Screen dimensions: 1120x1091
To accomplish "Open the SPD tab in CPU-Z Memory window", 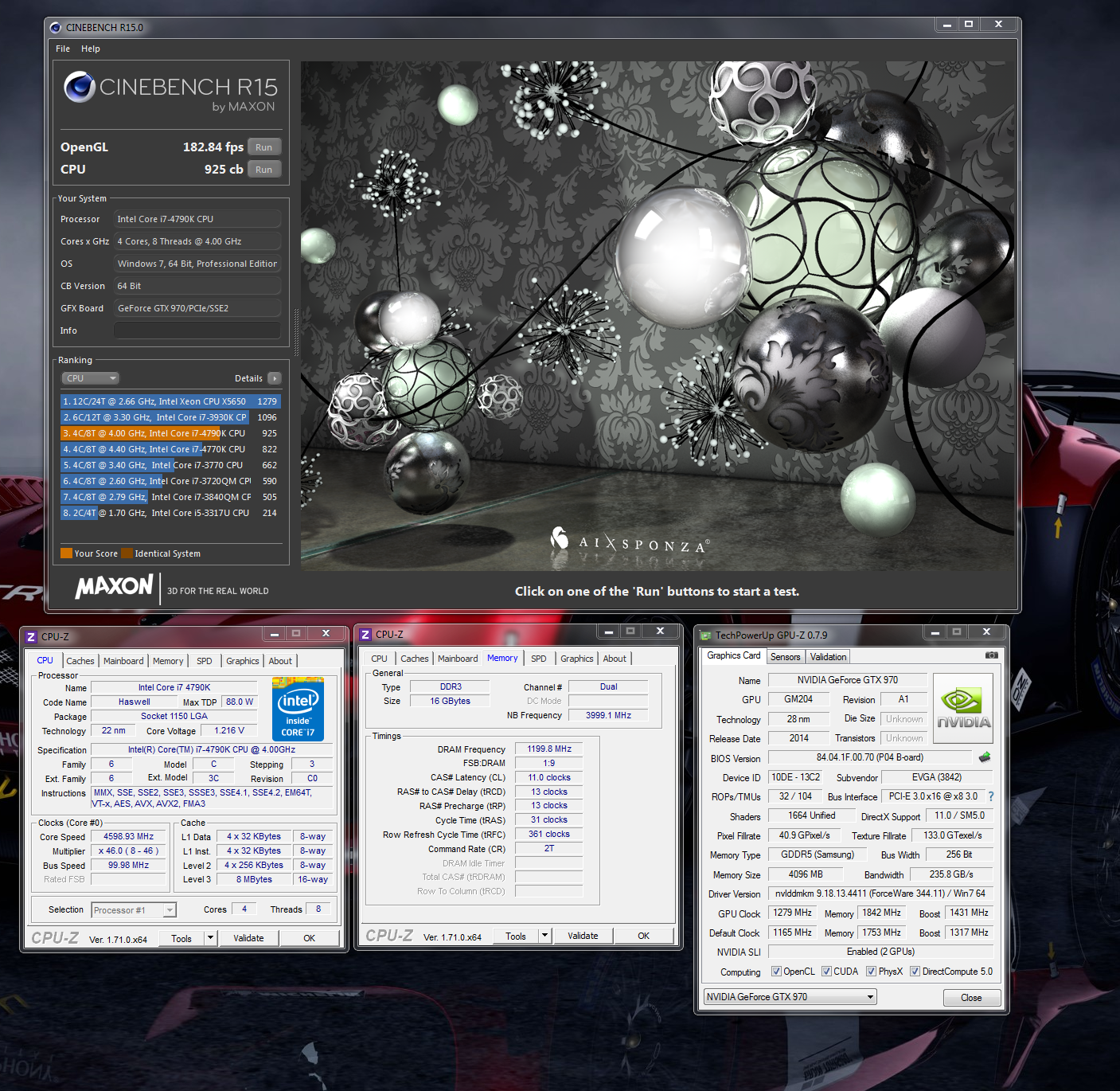I will (539, 659).
